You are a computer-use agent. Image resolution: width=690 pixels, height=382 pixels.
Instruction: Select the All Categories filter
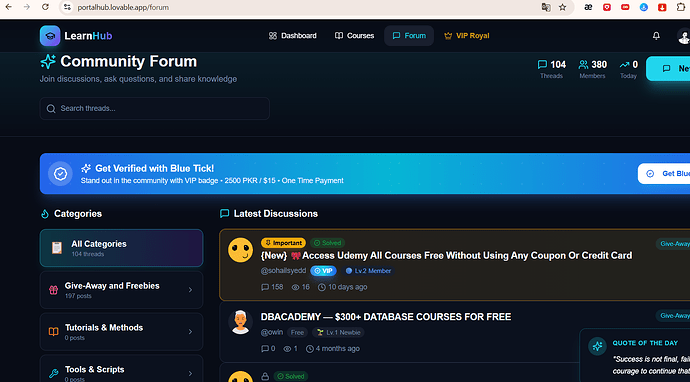121,248
